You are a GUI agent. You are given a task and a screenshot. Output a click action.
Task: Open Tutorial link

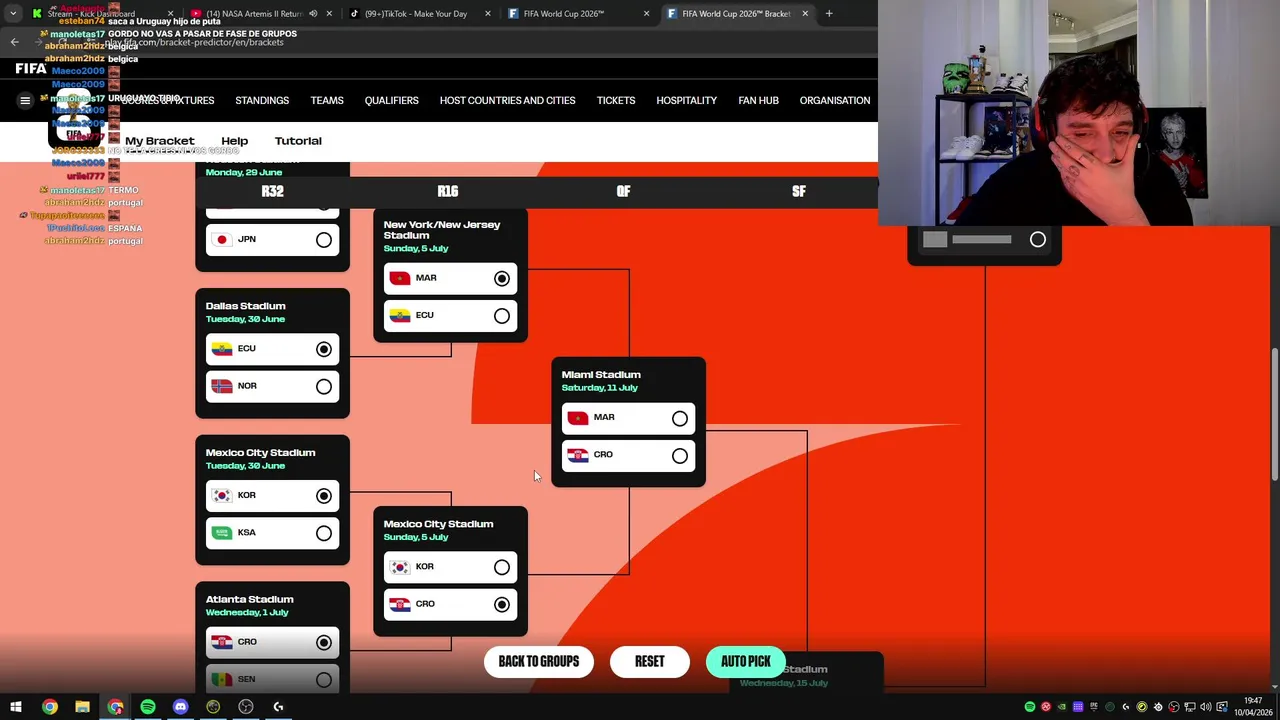click(298, 141)
